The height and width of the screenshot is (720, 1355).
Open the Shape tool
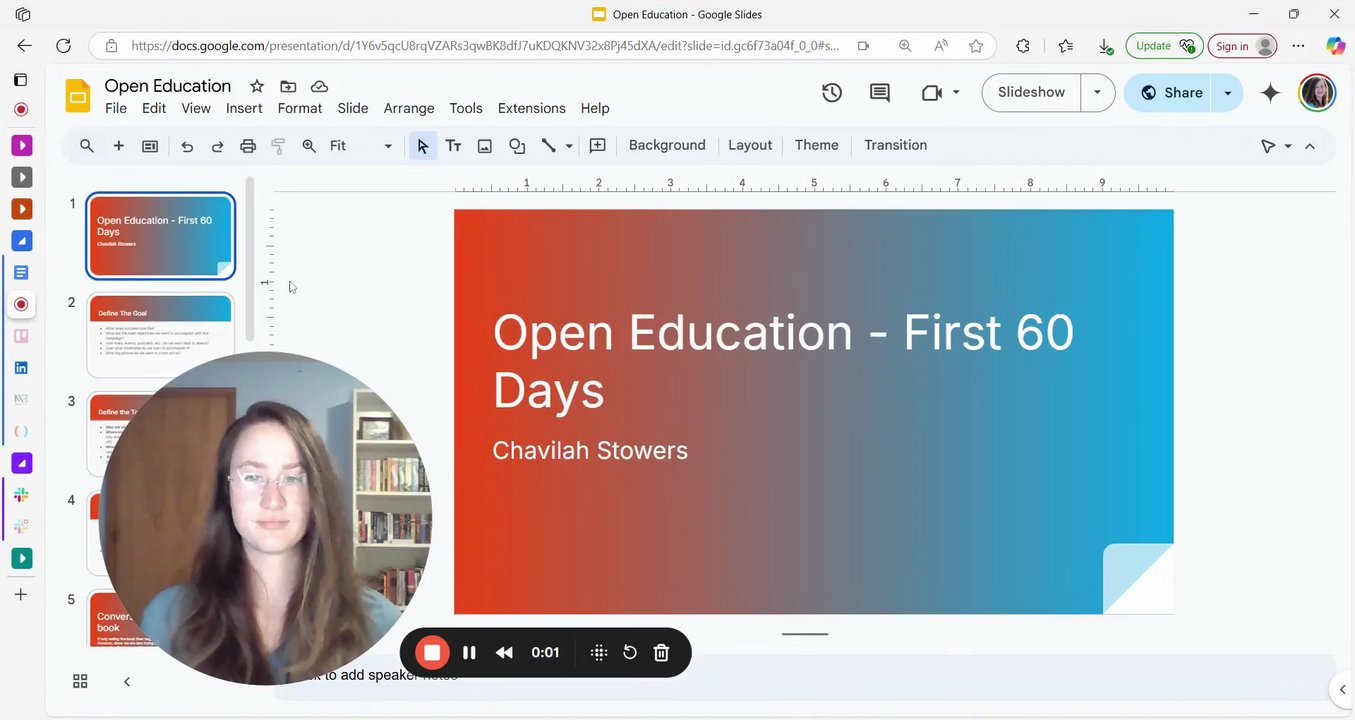(517, 146)
